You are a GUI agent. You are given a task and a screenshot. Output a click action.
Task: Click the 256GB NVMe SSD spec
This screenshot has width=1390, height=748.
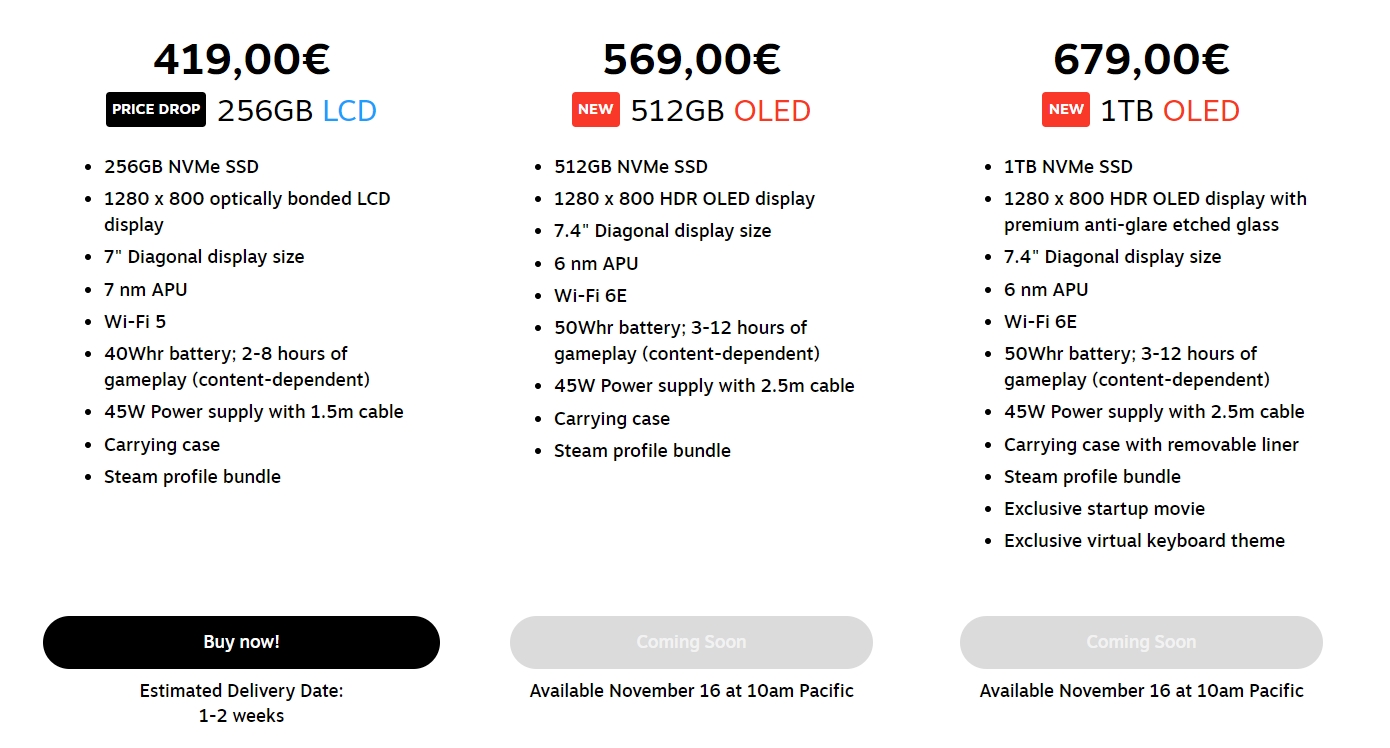point(181,167)
